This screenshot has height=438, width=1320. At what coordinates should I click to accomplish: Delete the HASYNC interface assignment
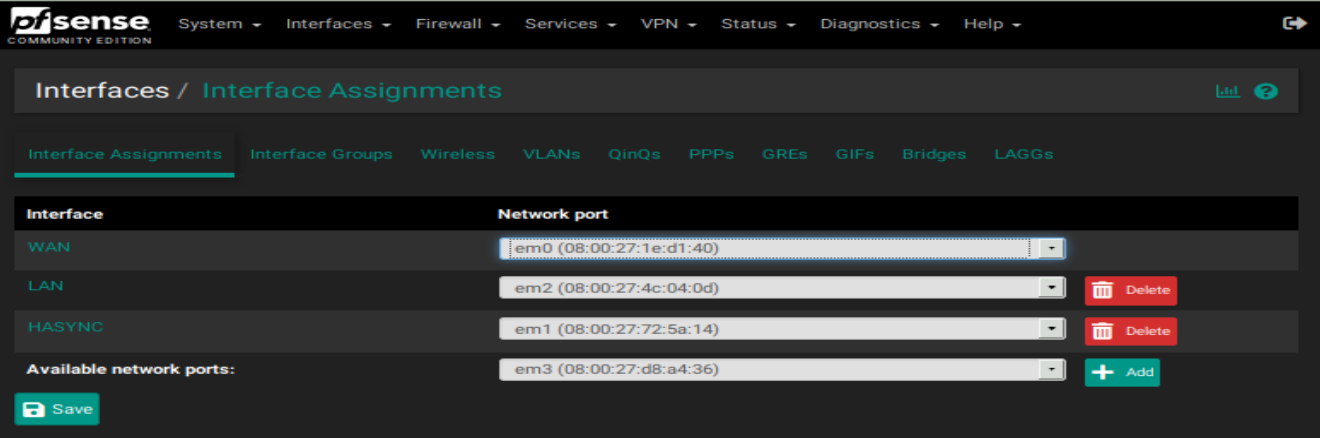click(x=1131, y=331)
